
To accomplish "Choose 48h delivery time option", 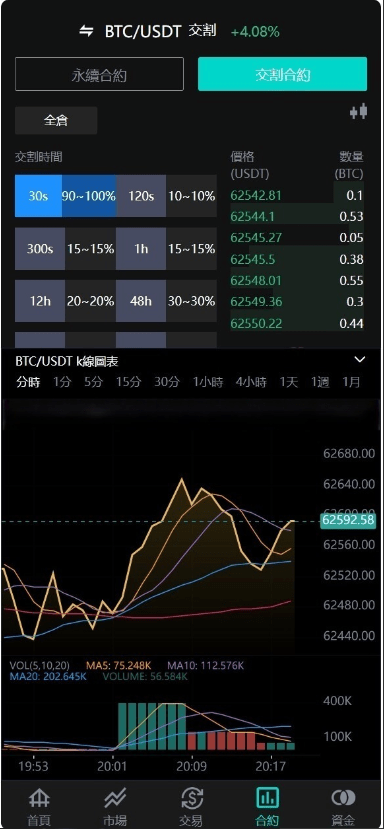I will click(x=141, y=301).
